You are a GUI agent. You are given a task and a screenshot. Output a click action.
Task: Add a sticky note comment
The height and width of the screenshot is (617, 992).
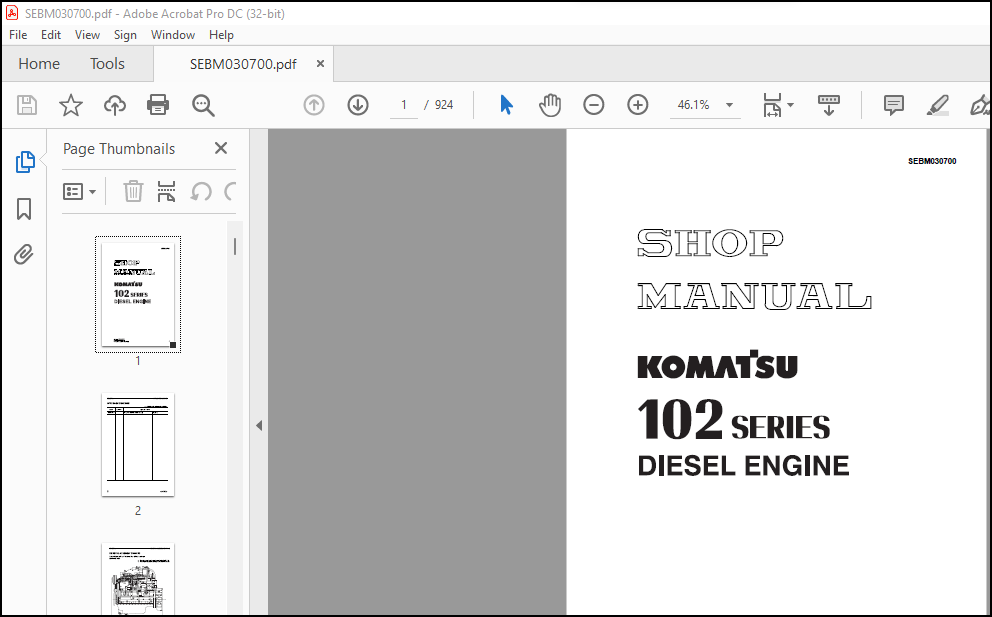click(893, 105)
